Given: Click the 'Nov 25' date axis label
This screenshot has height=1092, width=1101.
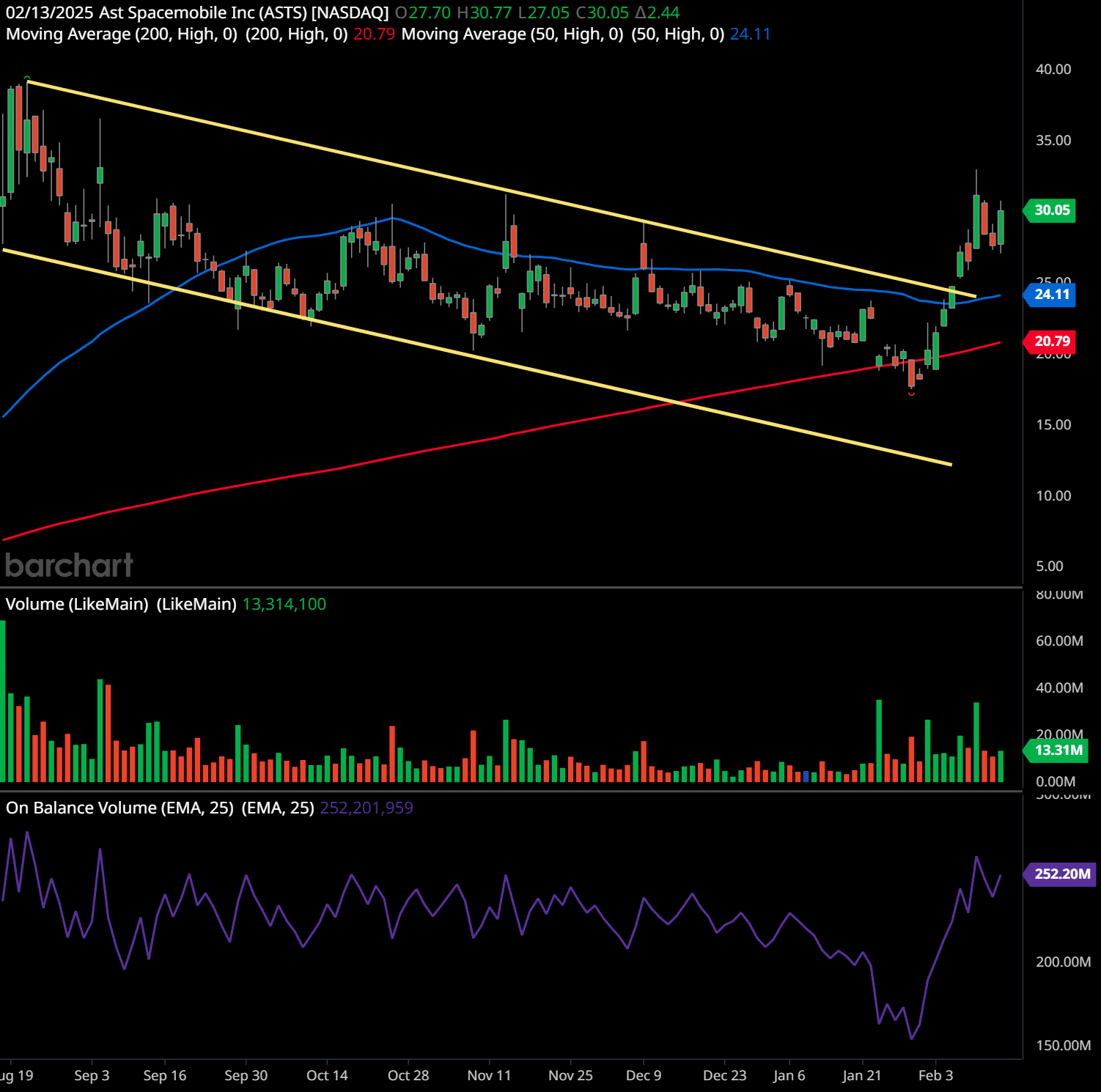Looking at the screenshot, I should [570, 1075].
